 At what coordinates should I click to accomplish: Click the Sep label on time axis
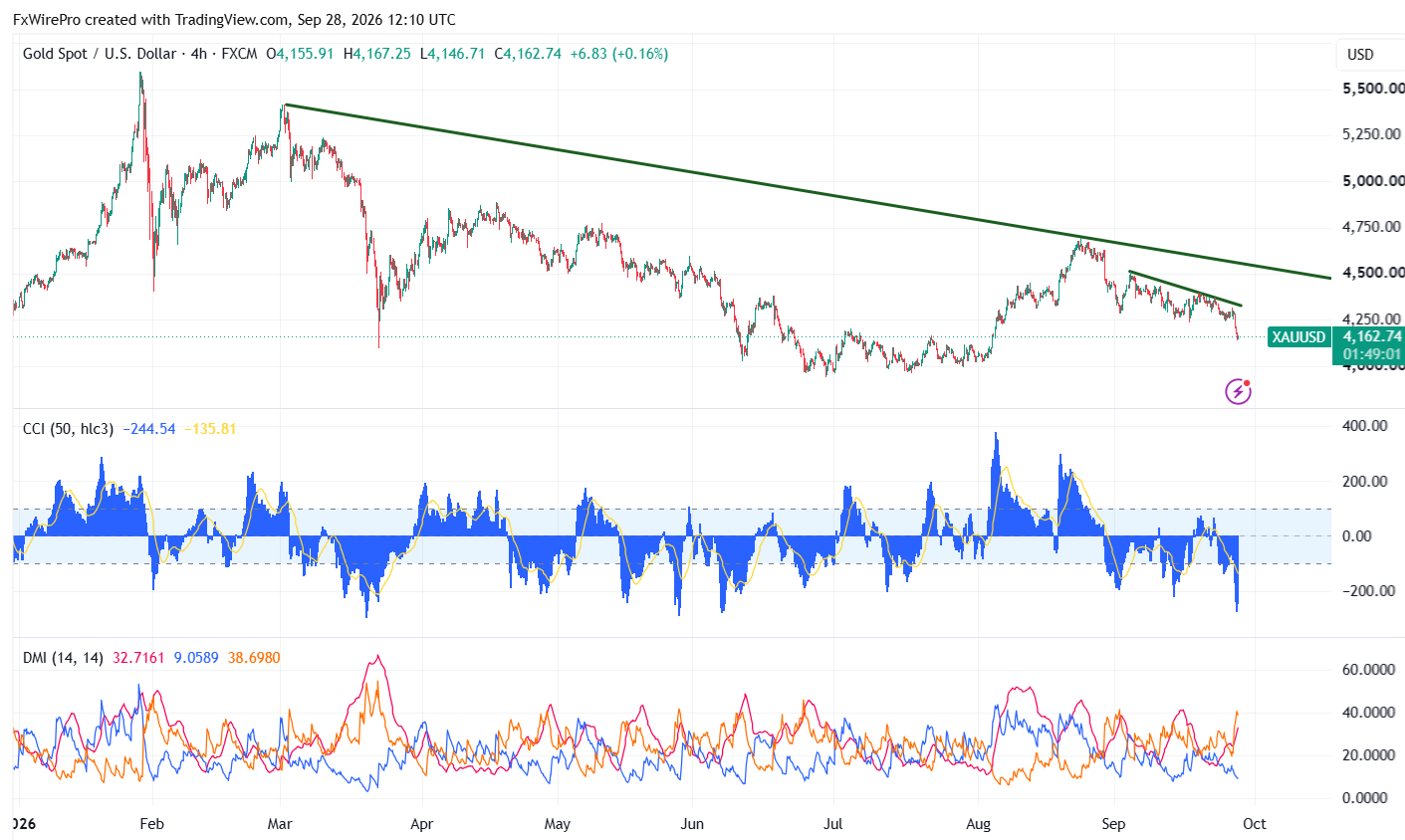click(1113, 824)
